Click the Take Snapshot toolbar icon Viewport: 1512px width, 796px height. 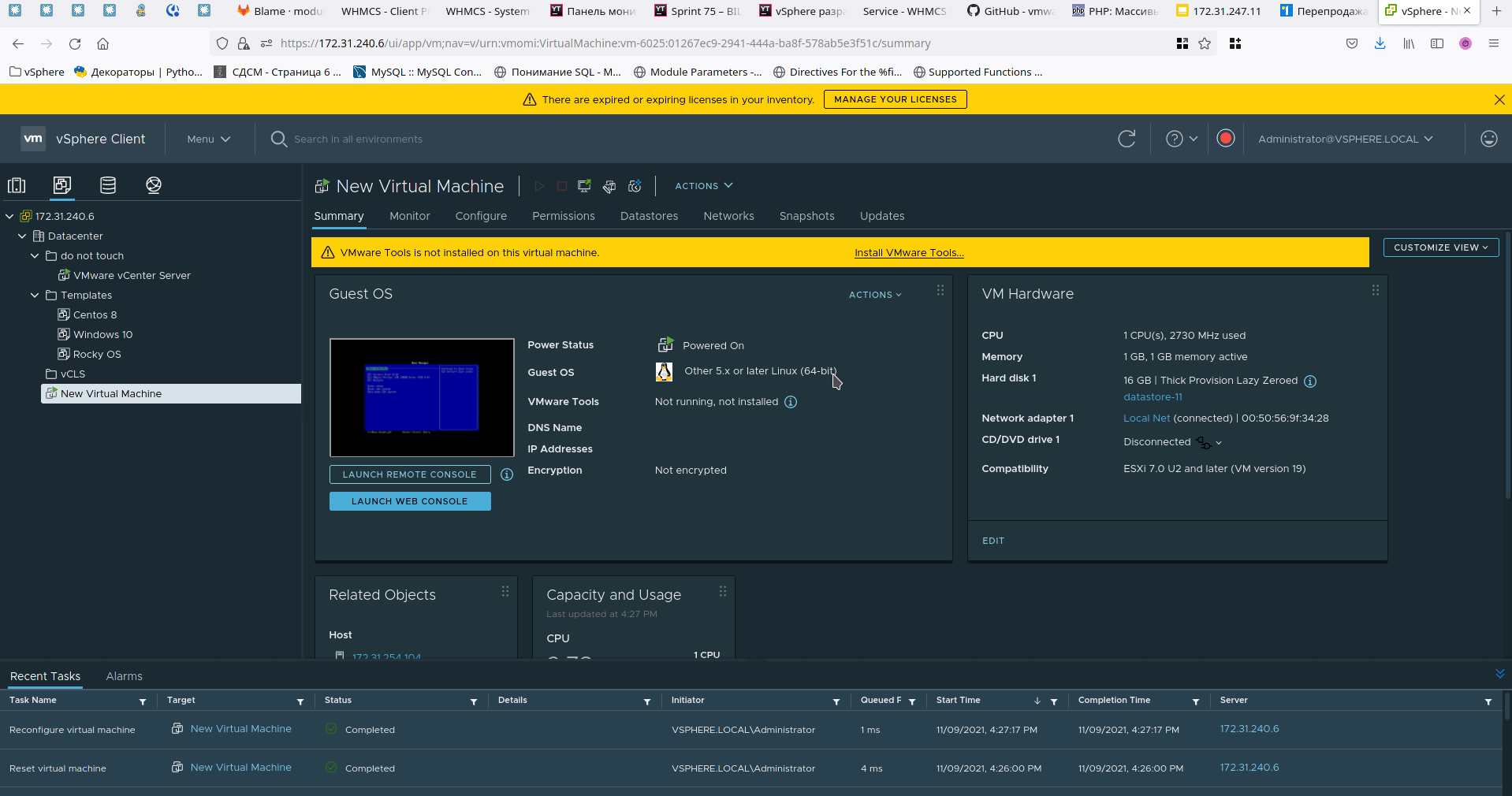click(635, 186)
